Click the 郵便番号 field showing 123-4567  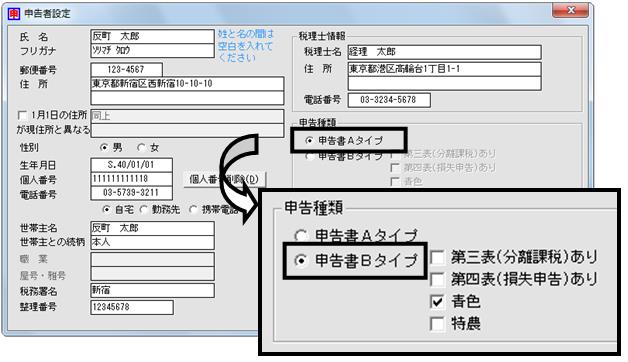click(x=127, y=69)
